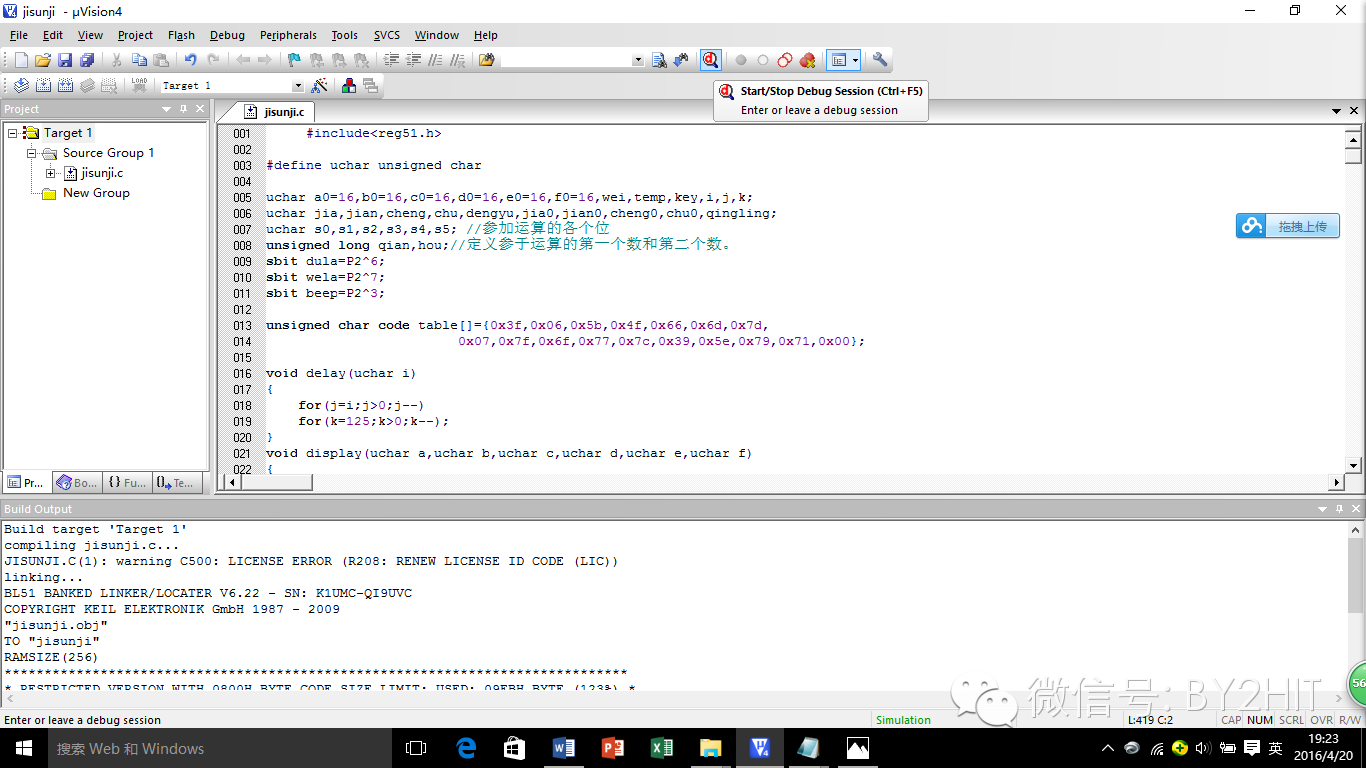Collapse the Source Group 1 node
Image resolution: width=1366 pixels, height=768 pixels.
32,153
